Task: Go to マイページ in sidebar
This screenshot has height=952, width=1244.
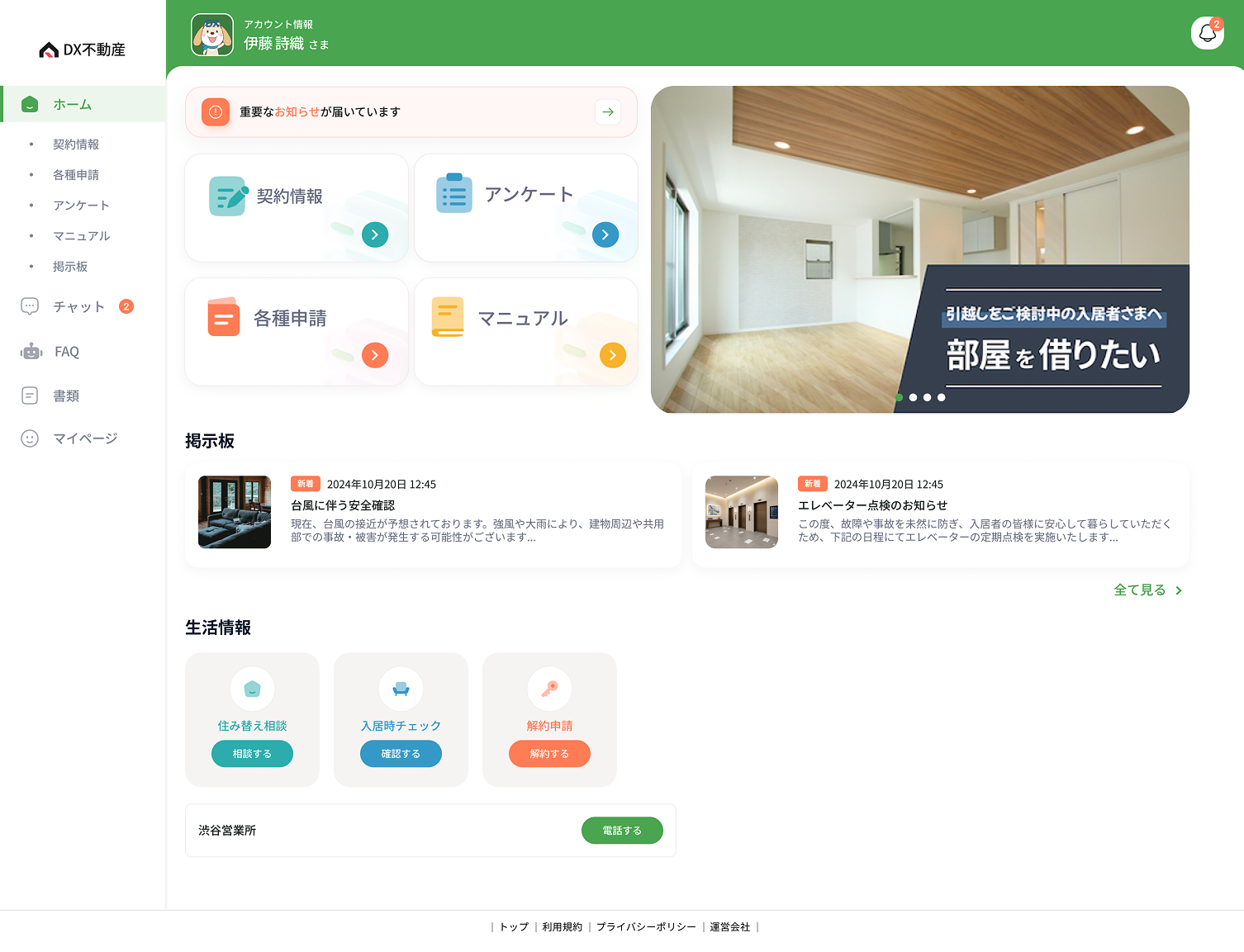Action: 85,438
